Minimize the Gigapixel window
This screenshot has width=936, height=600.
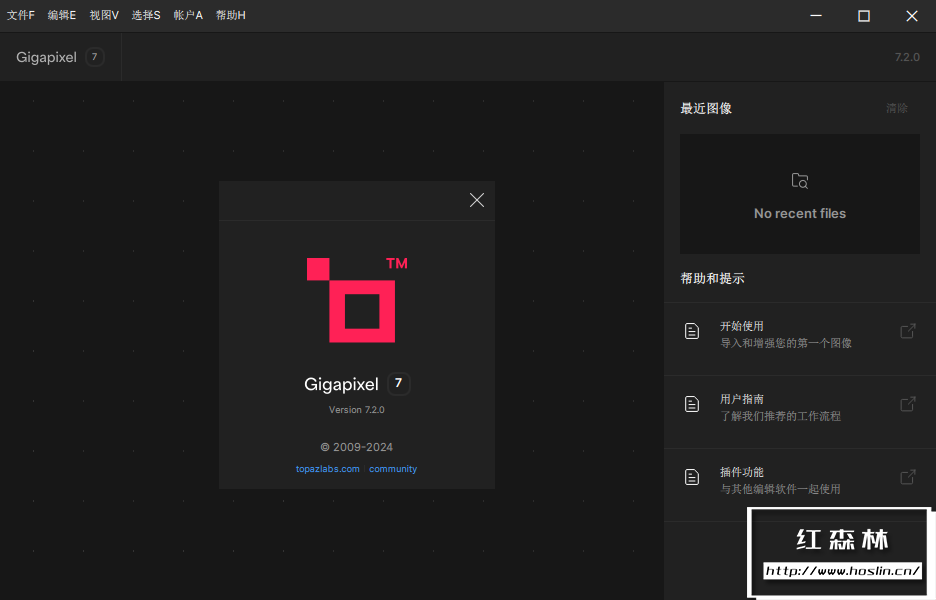click(816, 16)
